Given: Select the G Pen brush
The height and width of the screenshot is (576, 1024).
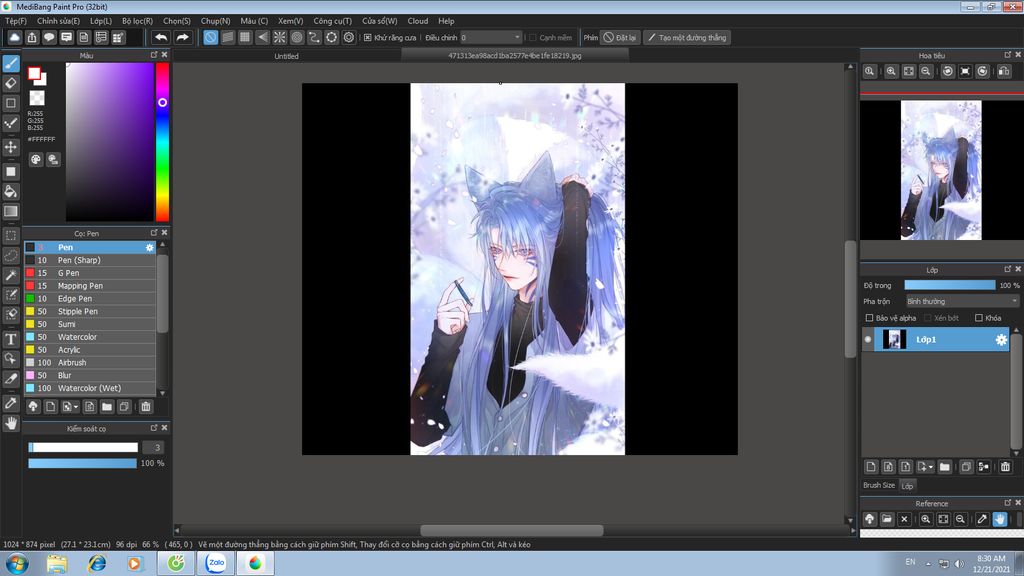Looking at the screenshot, I should coord(90,273).
